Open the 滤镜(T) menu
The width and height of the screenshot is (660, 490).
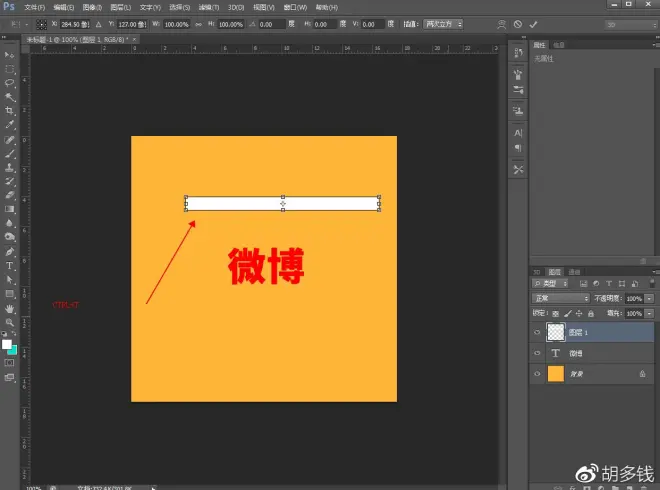pos(209,7)
